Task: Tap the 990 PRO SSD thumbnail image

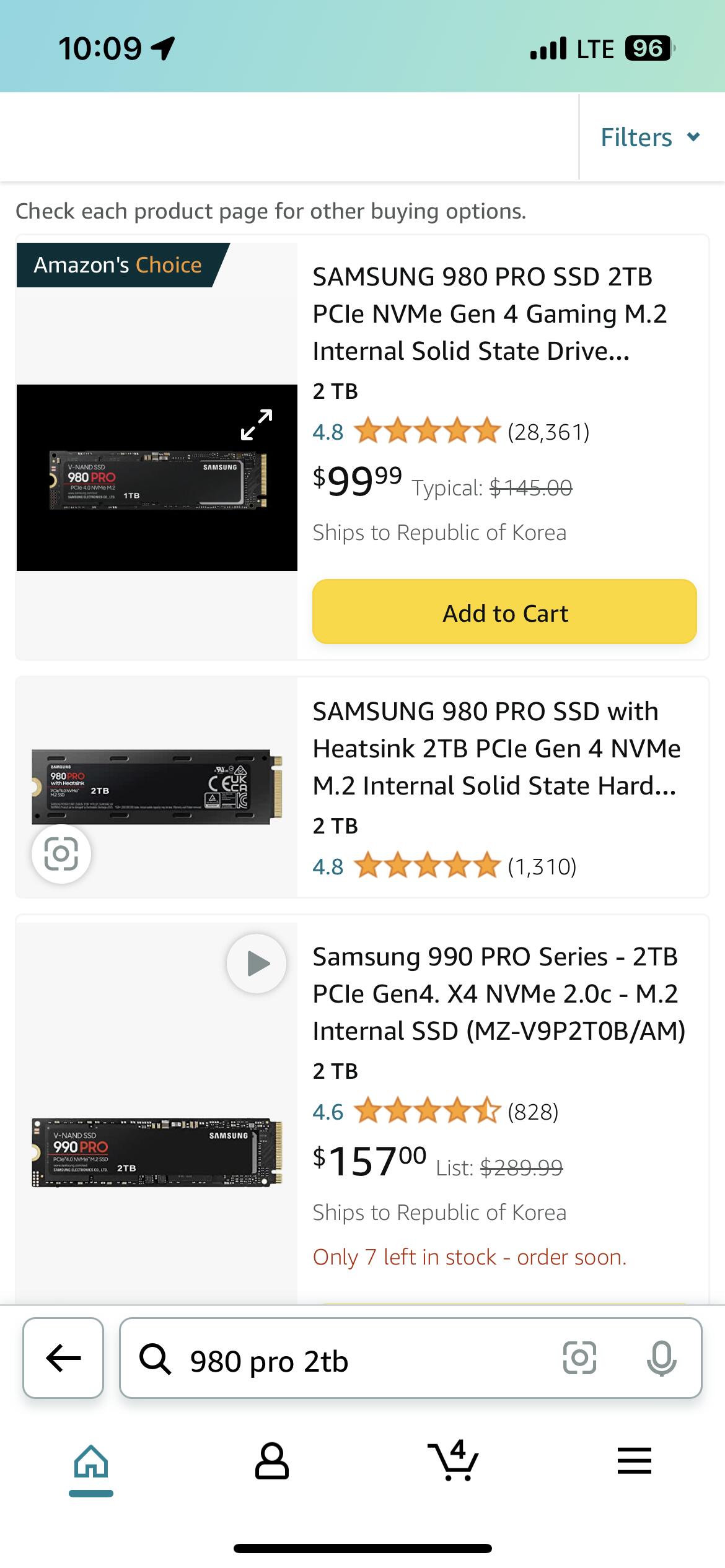Action: pyautogui.click(x=157, y=1152)
